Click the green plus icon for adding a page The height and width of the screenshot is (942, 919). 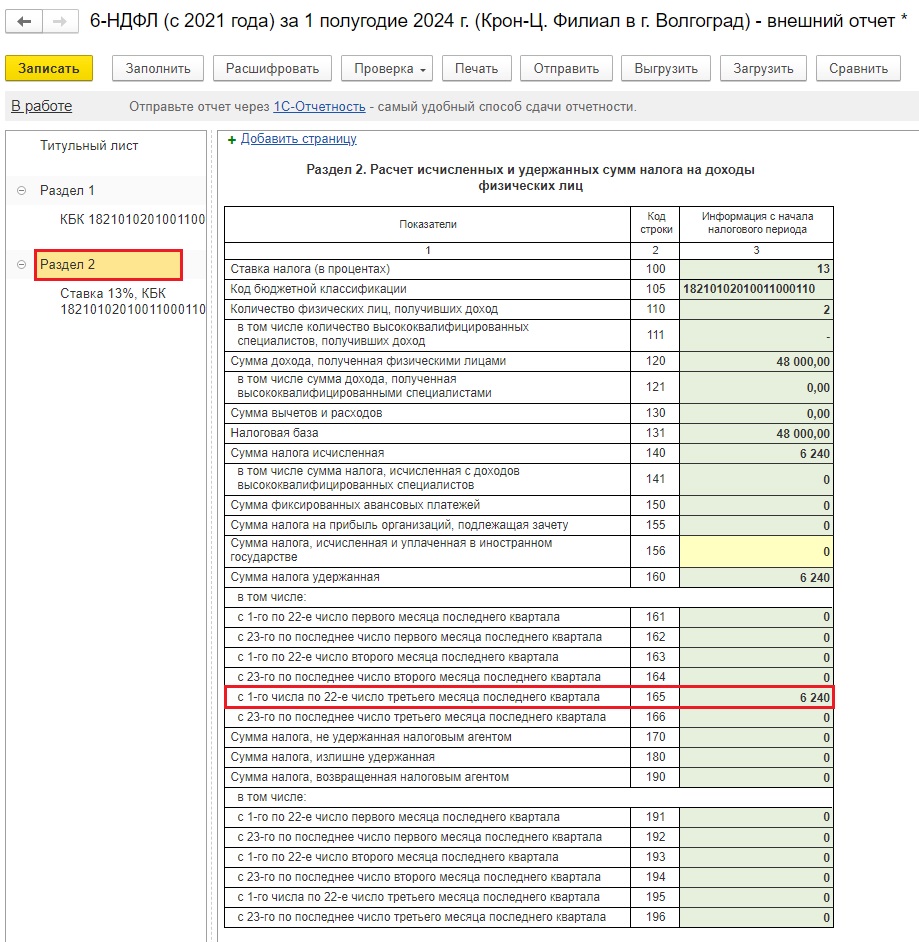pyautogui.click(x=232, y=140)
